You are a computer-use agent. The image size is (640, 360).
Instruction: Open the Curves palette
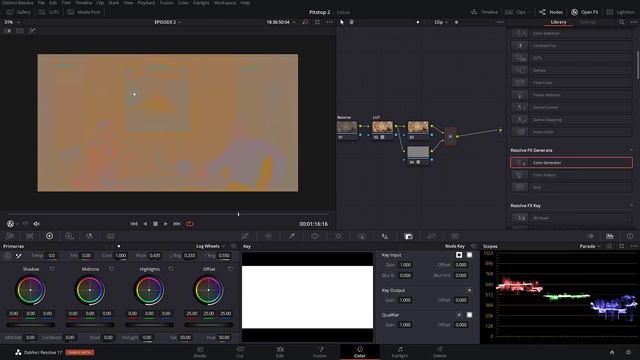245,236
